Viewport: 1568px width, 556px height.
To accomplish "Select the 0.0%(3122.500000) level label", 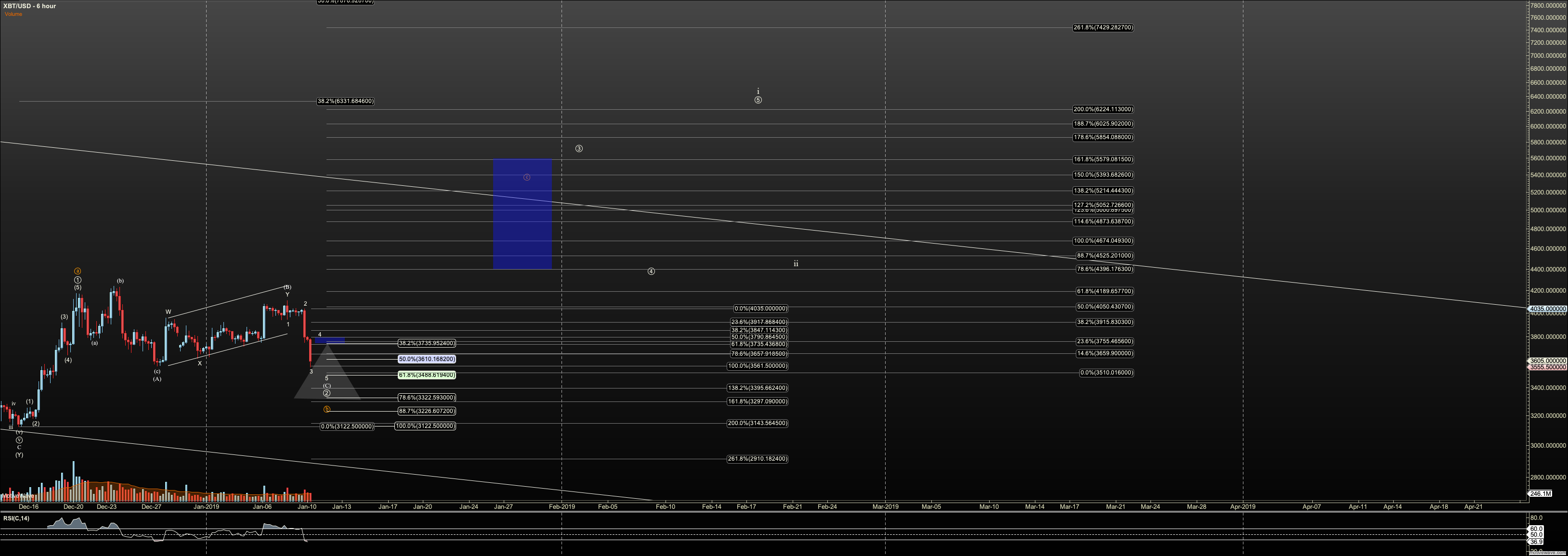I will [x=347, y=427].
